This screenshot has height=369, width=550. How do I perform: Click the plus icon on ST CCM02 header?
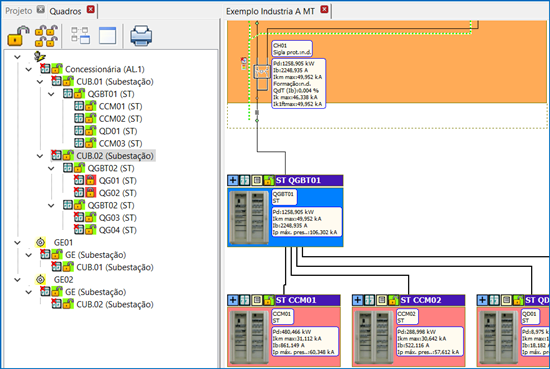(x=357, y=300)
